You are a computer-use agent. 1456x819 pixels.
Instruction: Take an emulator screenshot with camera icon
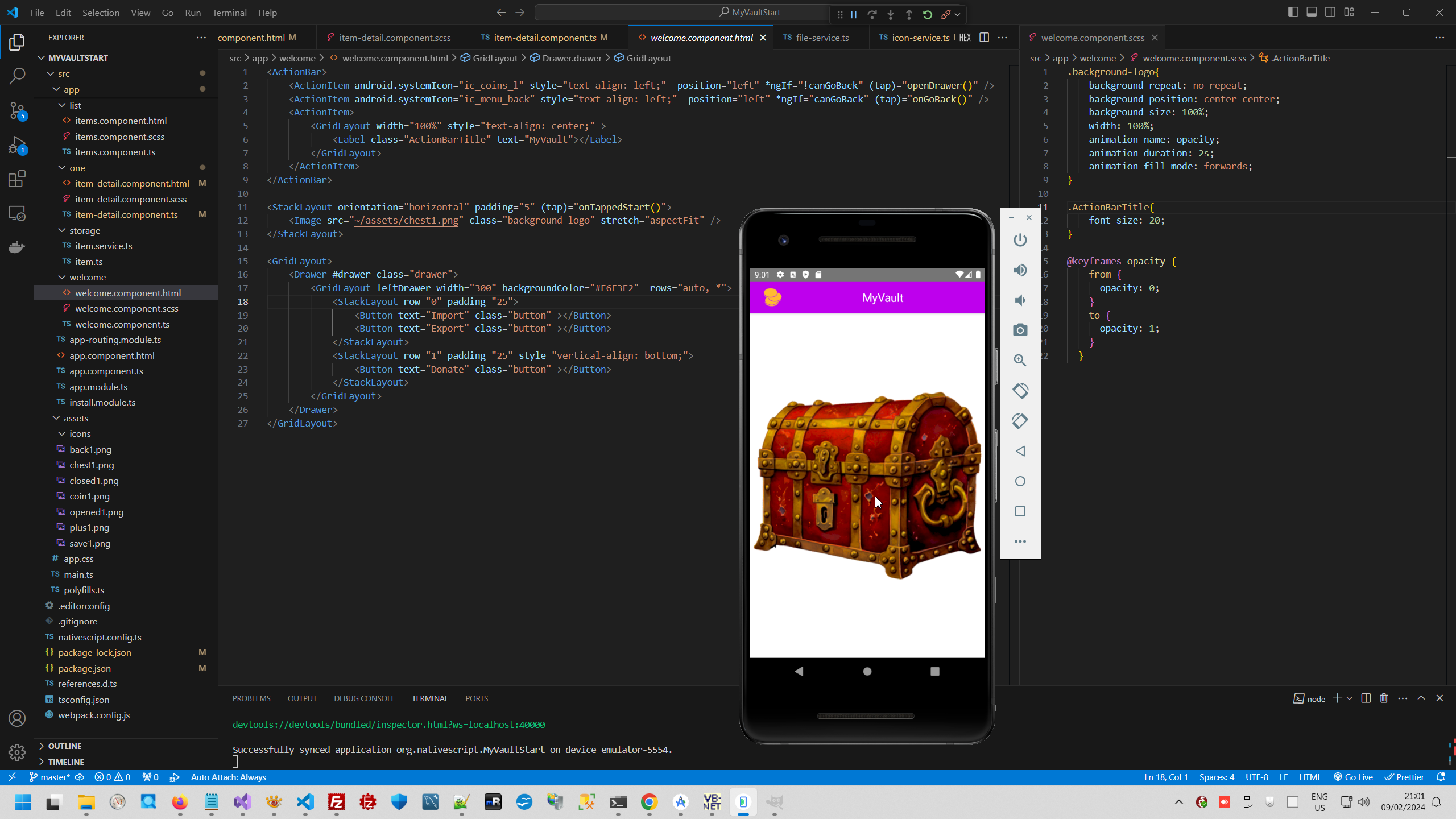tap(1020, 330)
